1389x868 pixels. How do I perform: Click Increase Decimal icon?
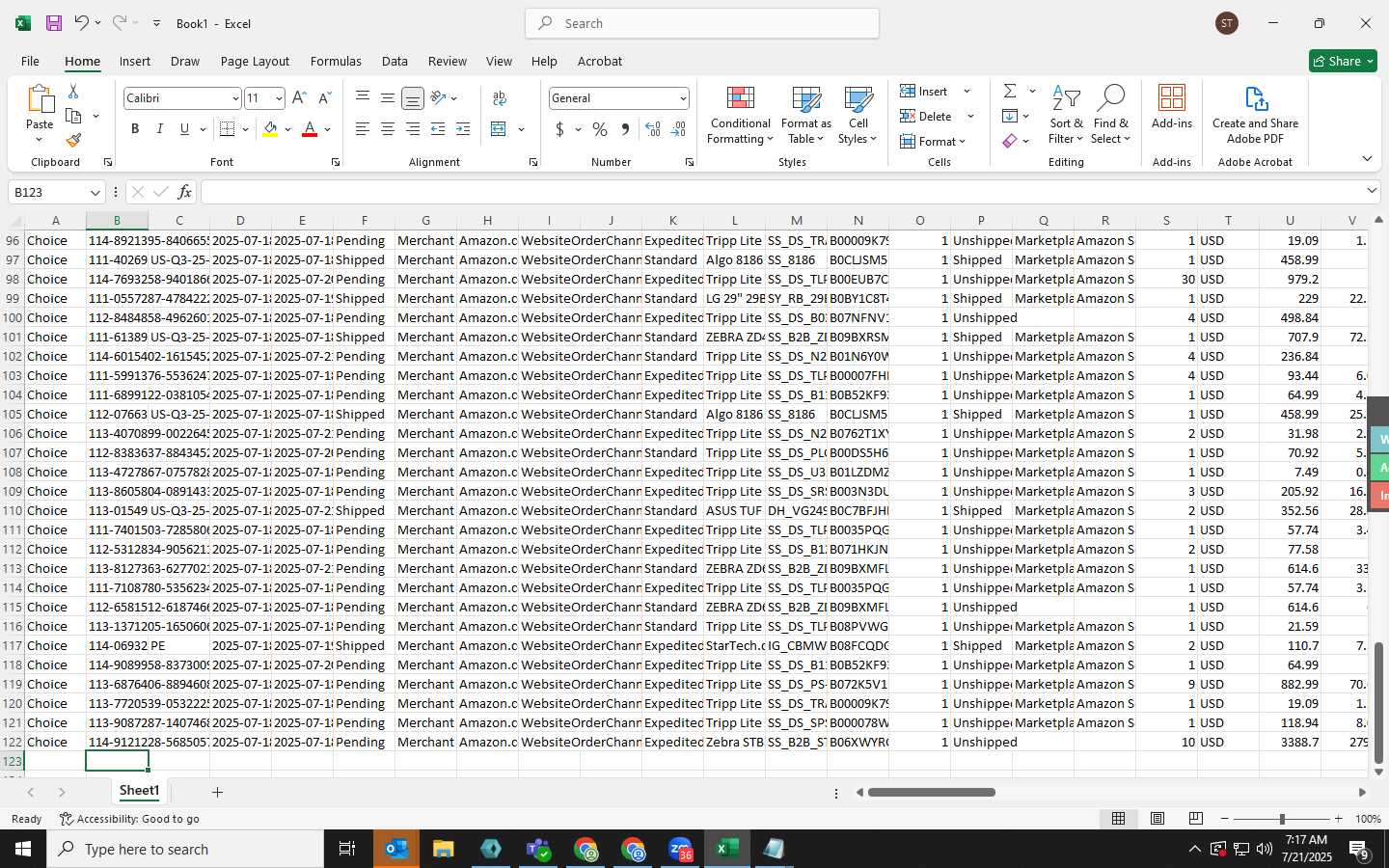coord(653,129)
